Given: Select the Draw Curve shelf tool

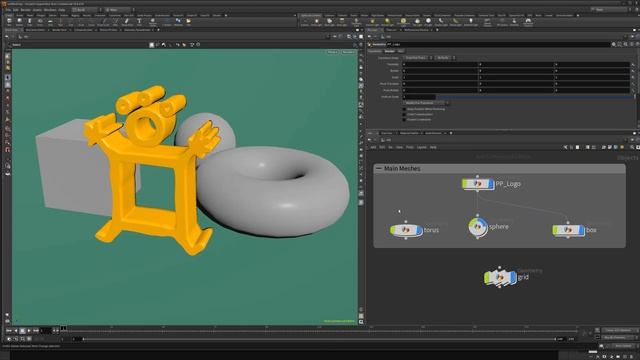Looking at the screenshot, I should pyautogui.click(x=103, y=22).
